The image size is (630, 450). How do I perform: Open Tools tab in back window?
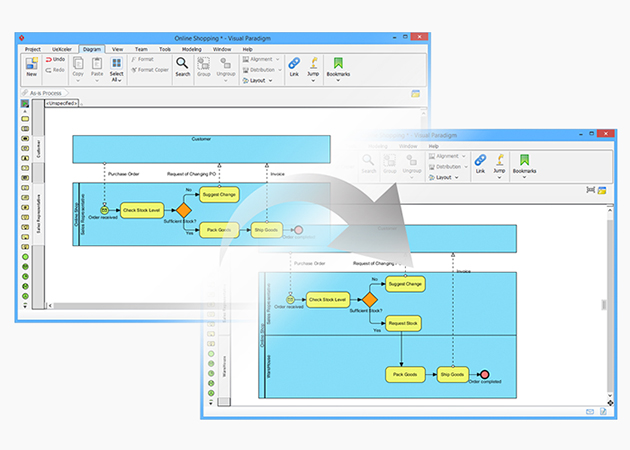click(165, 49)
